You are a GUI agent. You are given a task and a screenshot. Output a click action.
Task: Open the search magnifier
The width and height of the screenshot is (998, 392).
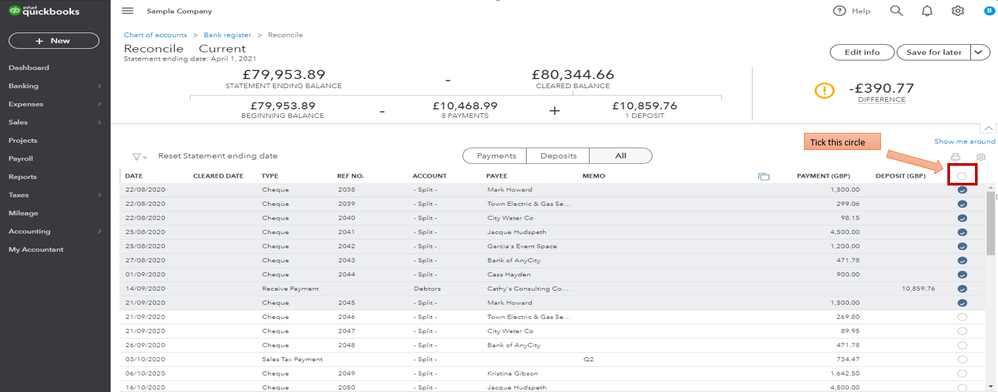coord(896,11)
